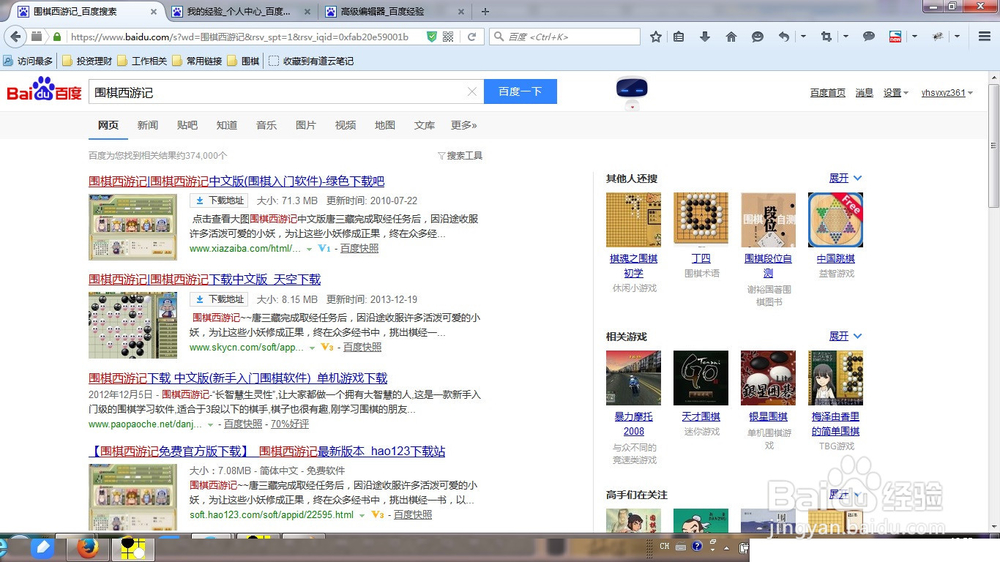The height and width of the screenshot is (562, 1000).
Task: Expand the 其他人还搜 section with 展开
Action: pyautogui.click(x=845, y=178)
